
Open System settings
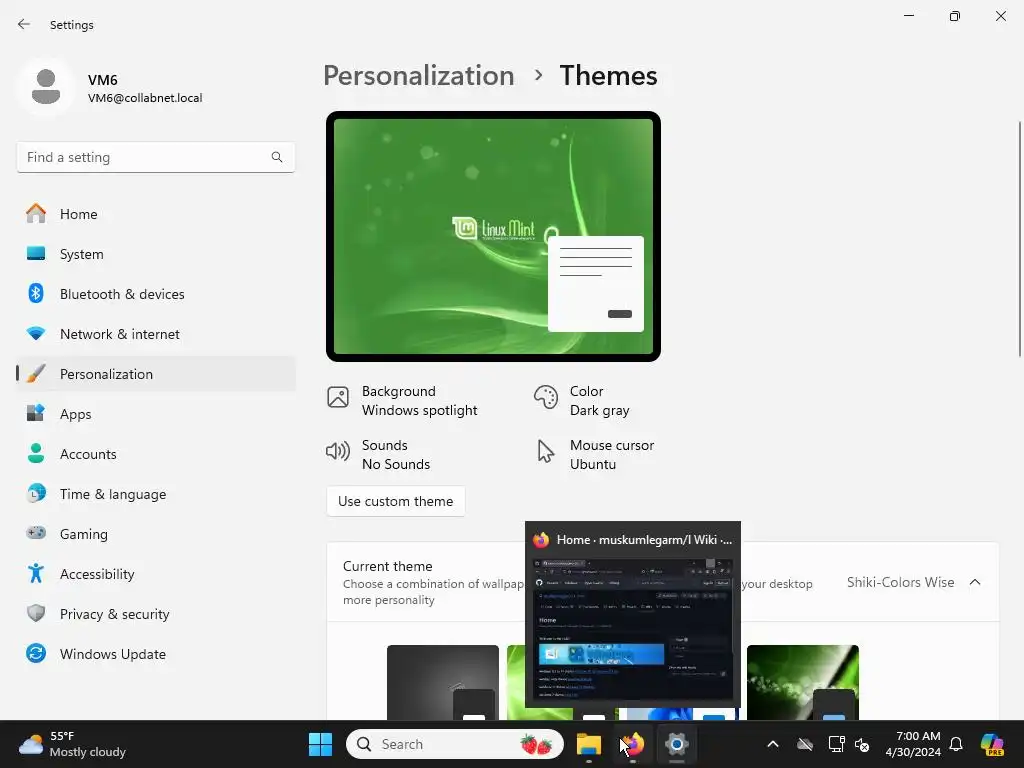click(x=155, y=254)
